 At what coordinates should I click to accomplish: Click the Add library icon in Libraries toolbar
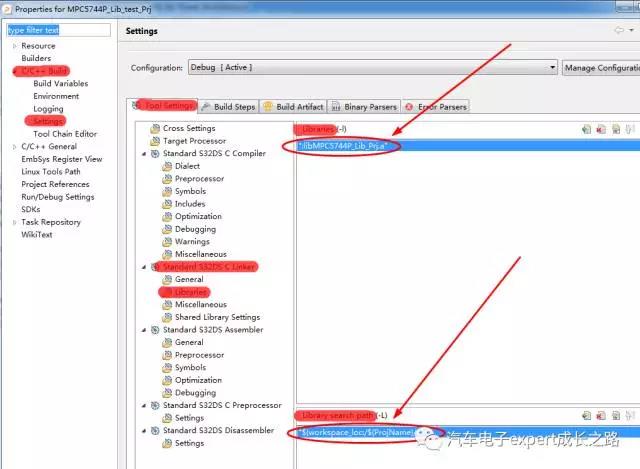(586, 129)
